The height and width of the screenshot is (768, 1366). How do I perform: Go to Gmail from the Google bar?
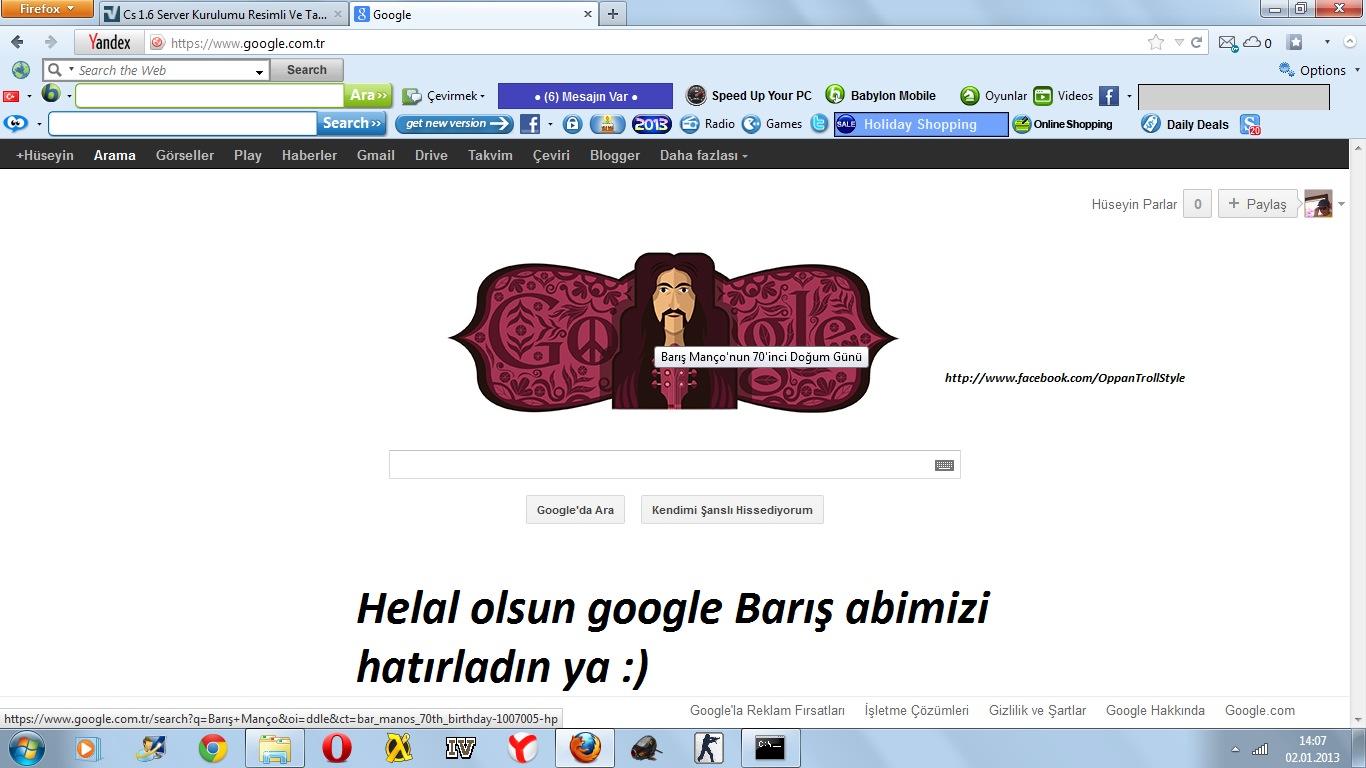[376, 155]
